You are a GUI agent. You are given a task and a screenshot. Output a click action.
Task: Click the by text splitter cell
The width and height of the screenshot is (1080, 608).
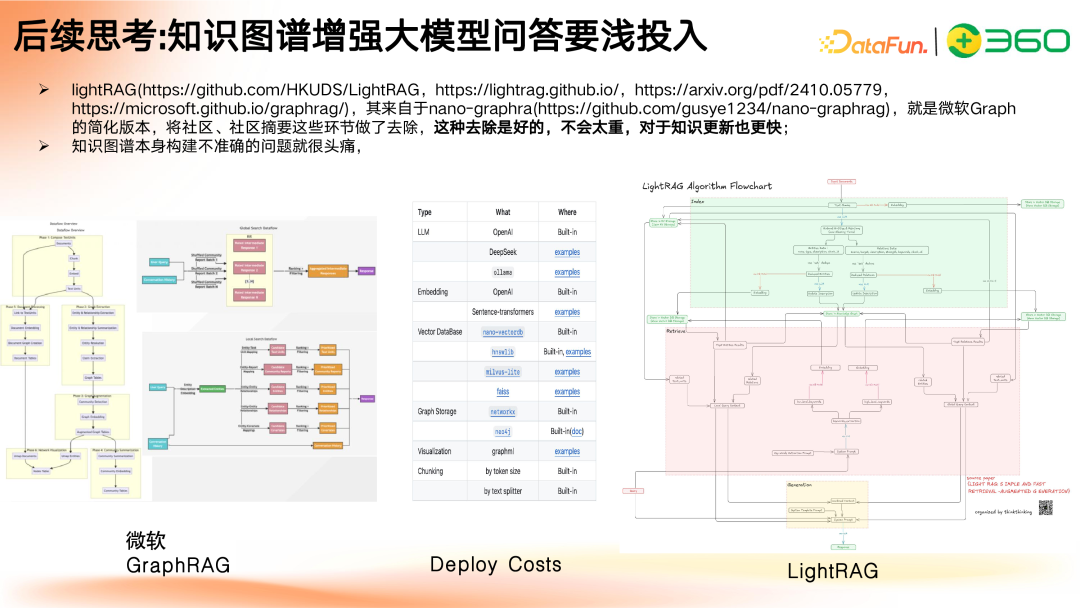tap(503, 492)
